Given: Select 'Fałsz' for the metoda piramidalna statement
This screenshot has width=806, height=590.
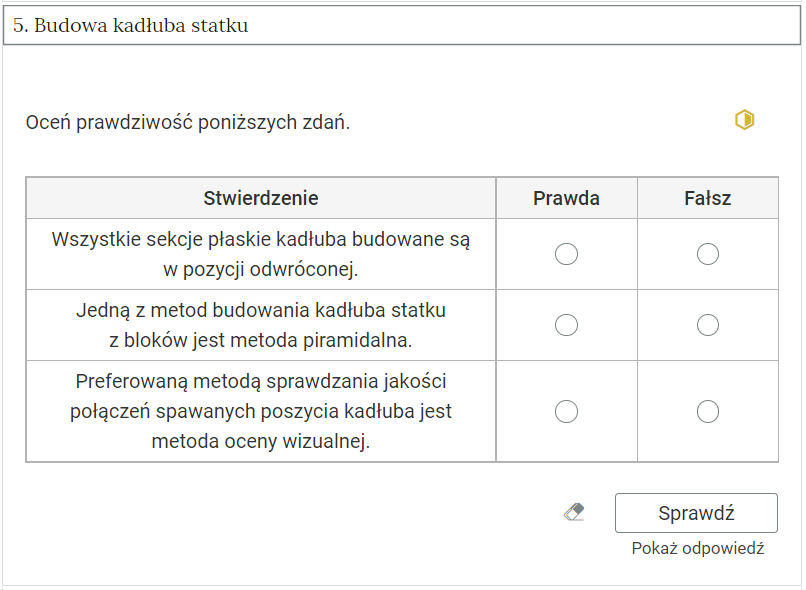Looking at the screenshot, I should coord(708,325).
